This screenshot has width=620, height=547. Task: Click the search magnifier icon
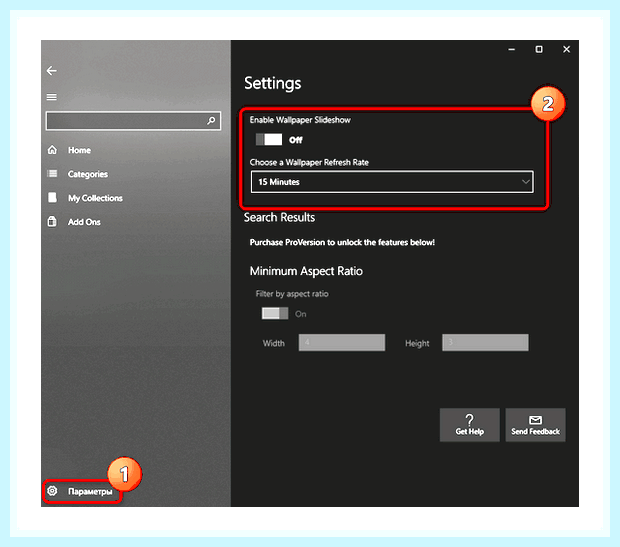(211, 120)
